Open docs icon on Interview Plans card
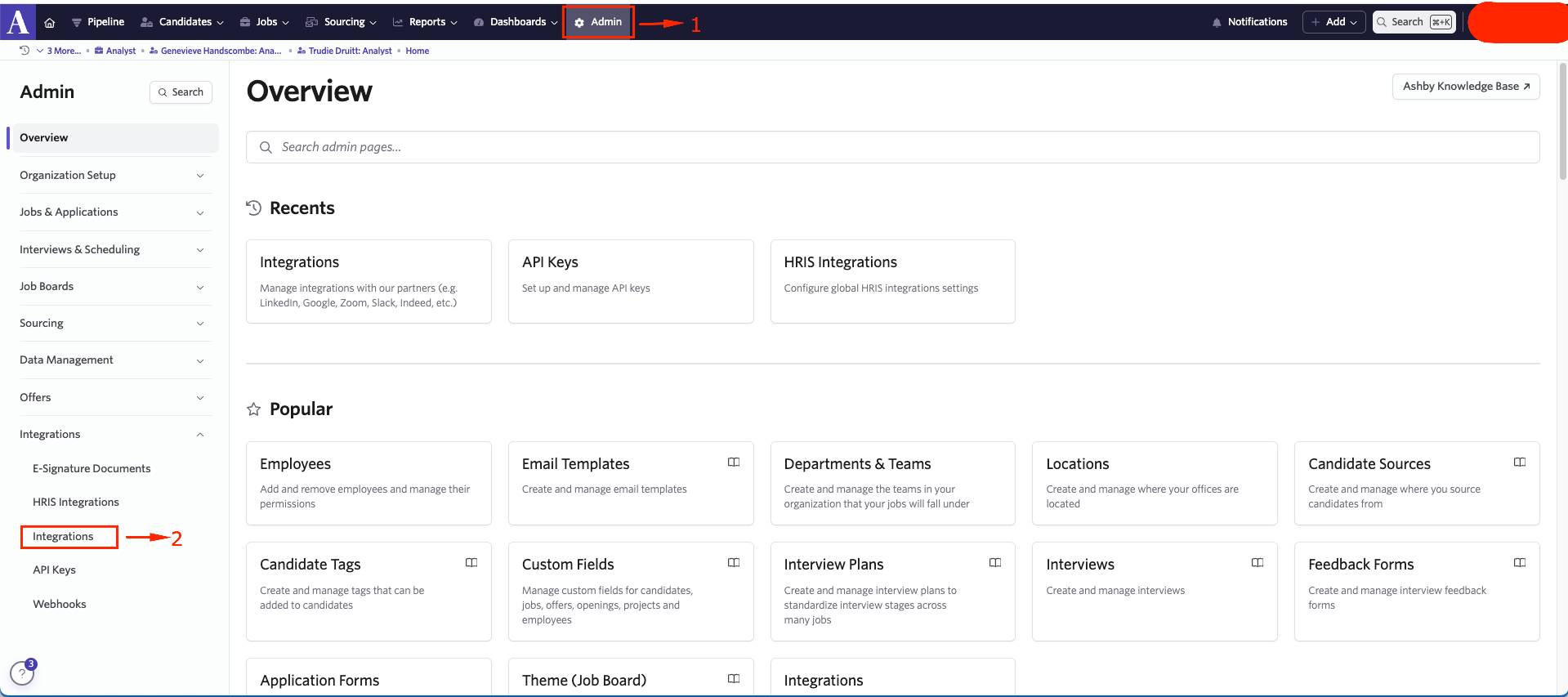This screenshot has height=697, width=1568. (995, 563)
